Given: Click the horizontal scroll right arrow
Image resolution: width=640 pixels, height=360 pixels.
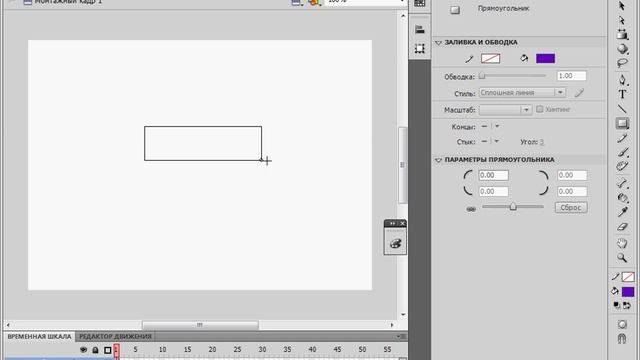Looking at the screenshot, I should point(392,325).
